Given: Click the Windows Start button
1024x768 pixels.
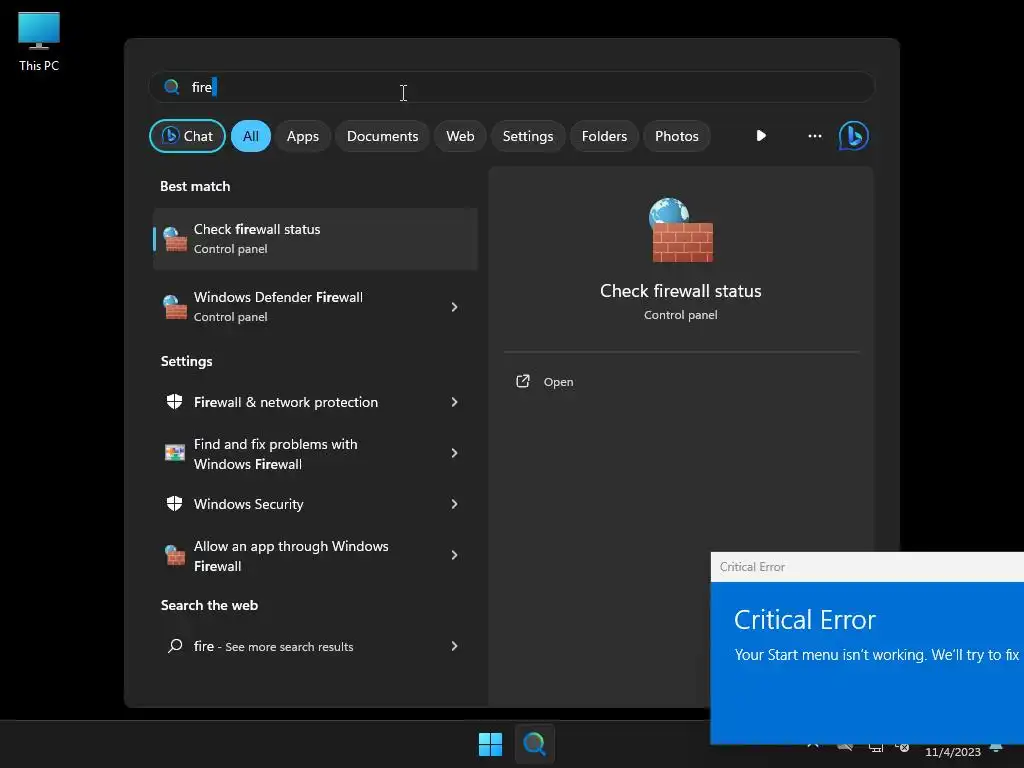Looking at the screenshot, I should 490,744.
